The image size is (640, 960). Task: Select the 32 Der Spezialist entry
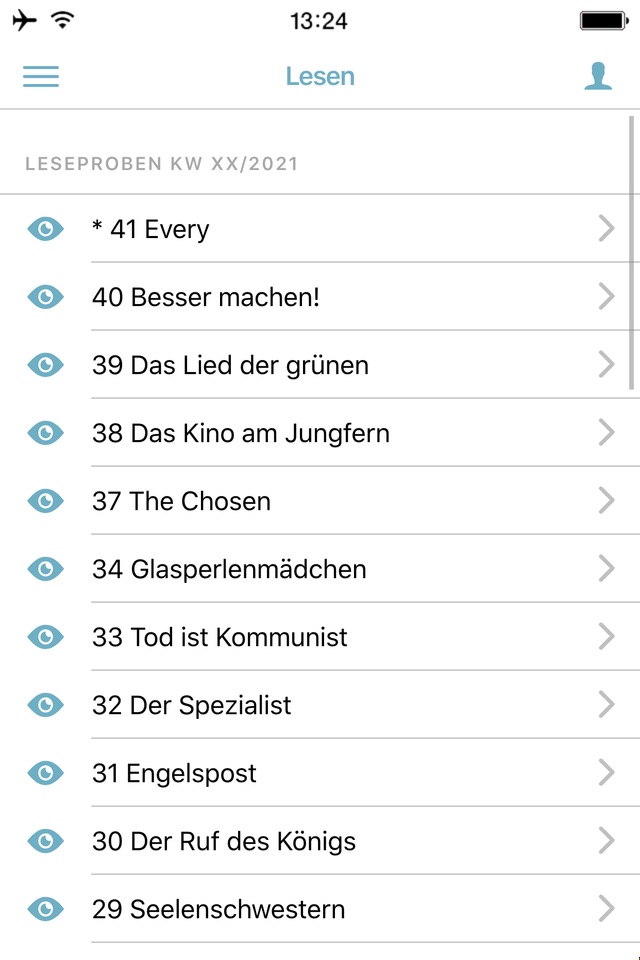(x=192, y=705)
